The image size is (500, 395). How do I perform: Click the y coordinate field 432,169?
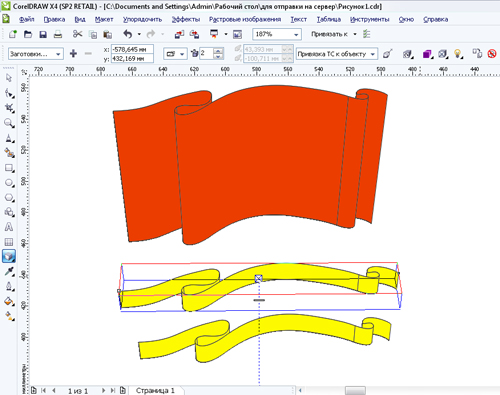(x=132, y=59)
